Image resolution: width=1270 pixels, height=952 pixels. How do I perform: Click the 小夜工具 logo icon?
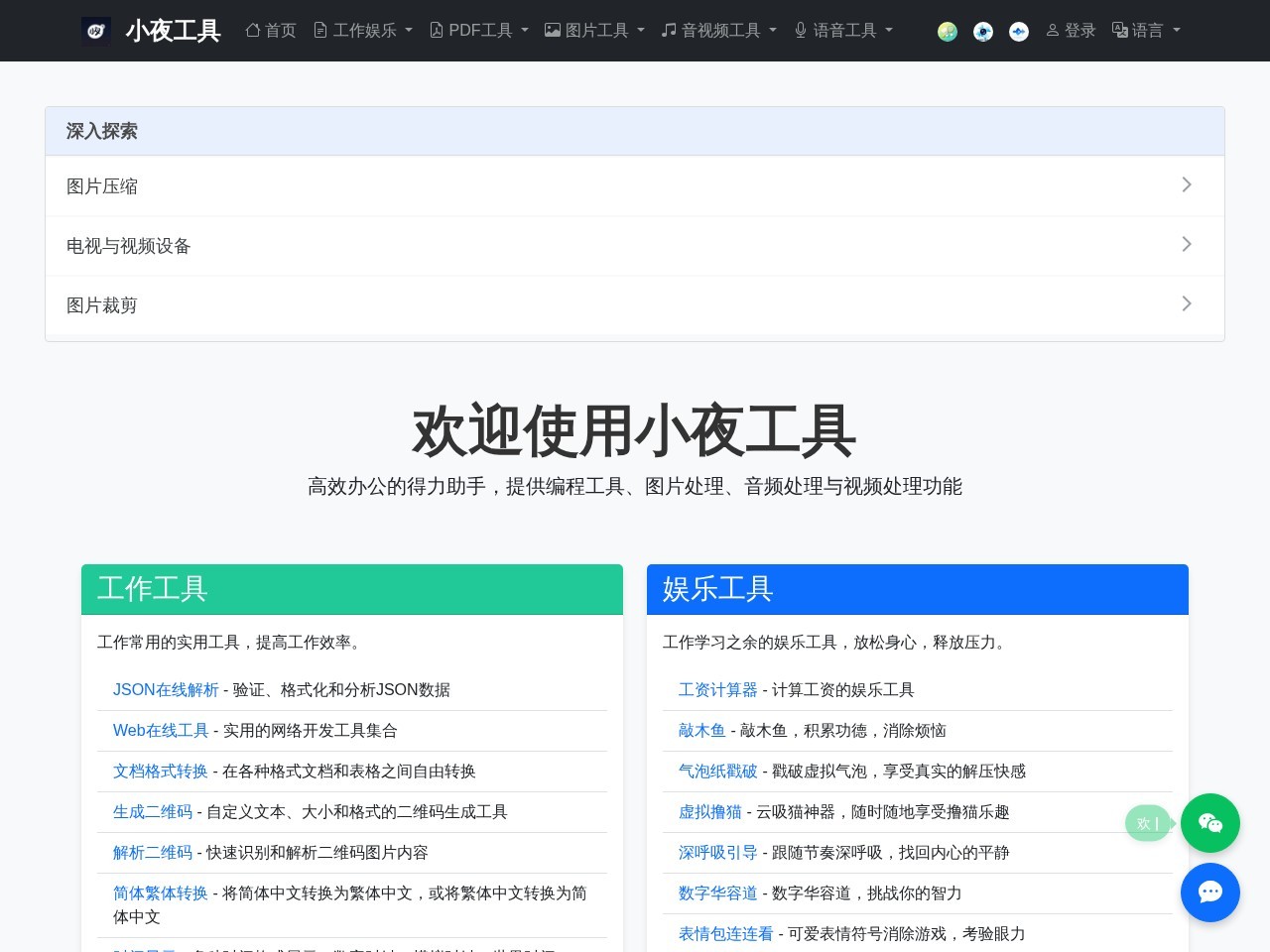[x=96, y=31]
